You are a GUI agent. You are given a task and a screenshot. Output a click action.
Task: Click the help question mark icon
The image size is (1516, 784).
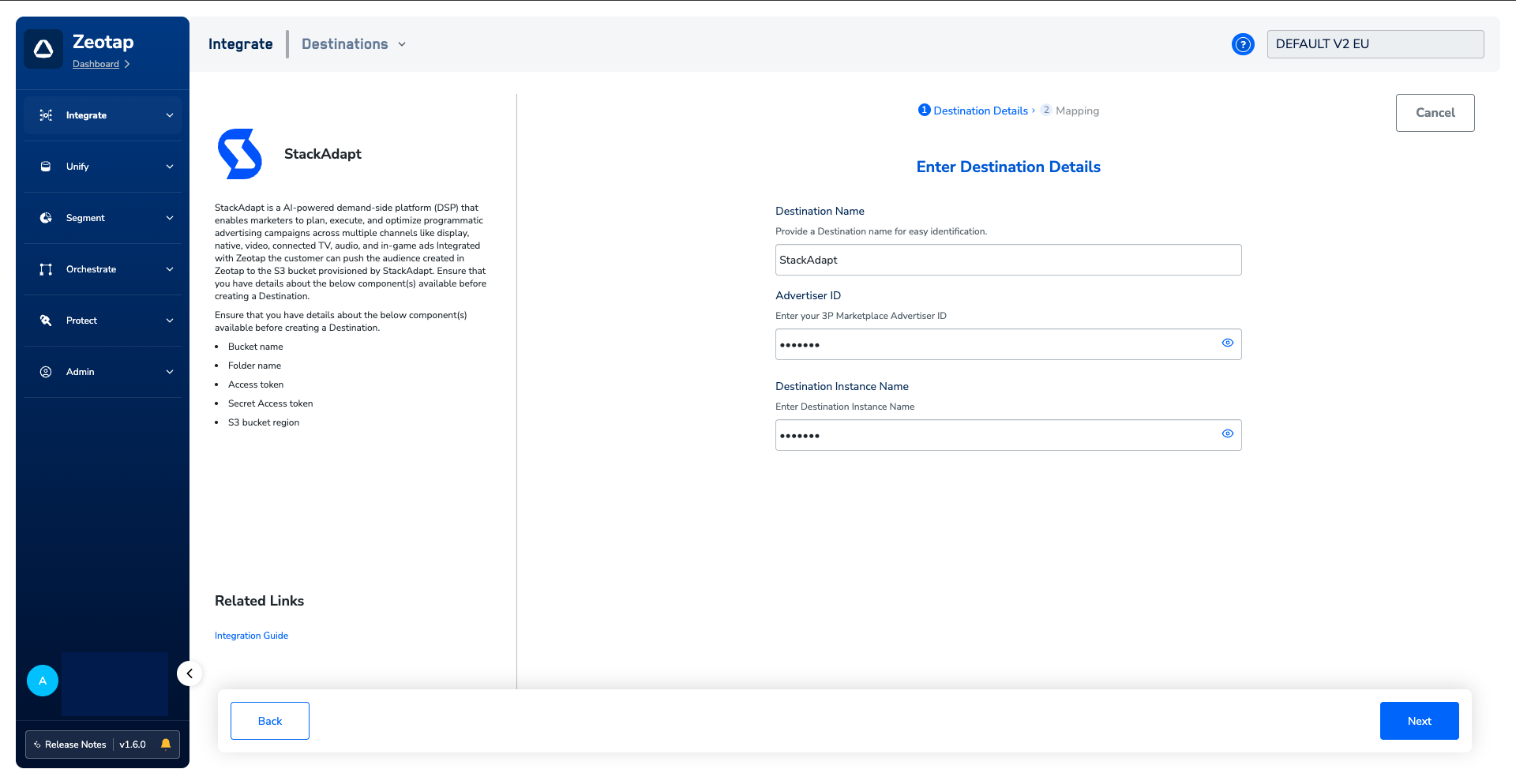tap(1243, 44)
